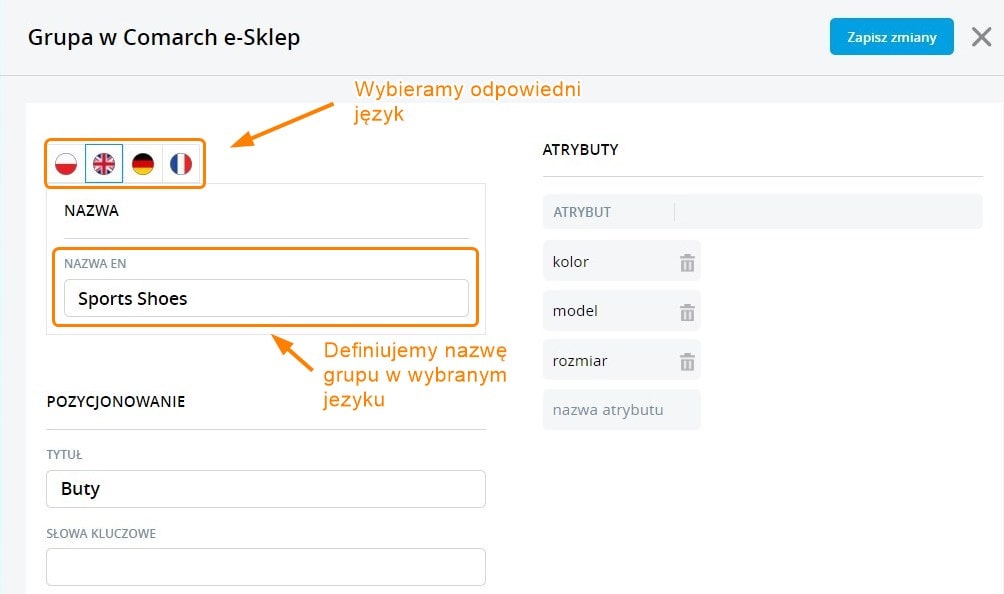Delete the rozmiar attribute
The width and height of the screenshot is (1004, 594).
click(687, 361)
